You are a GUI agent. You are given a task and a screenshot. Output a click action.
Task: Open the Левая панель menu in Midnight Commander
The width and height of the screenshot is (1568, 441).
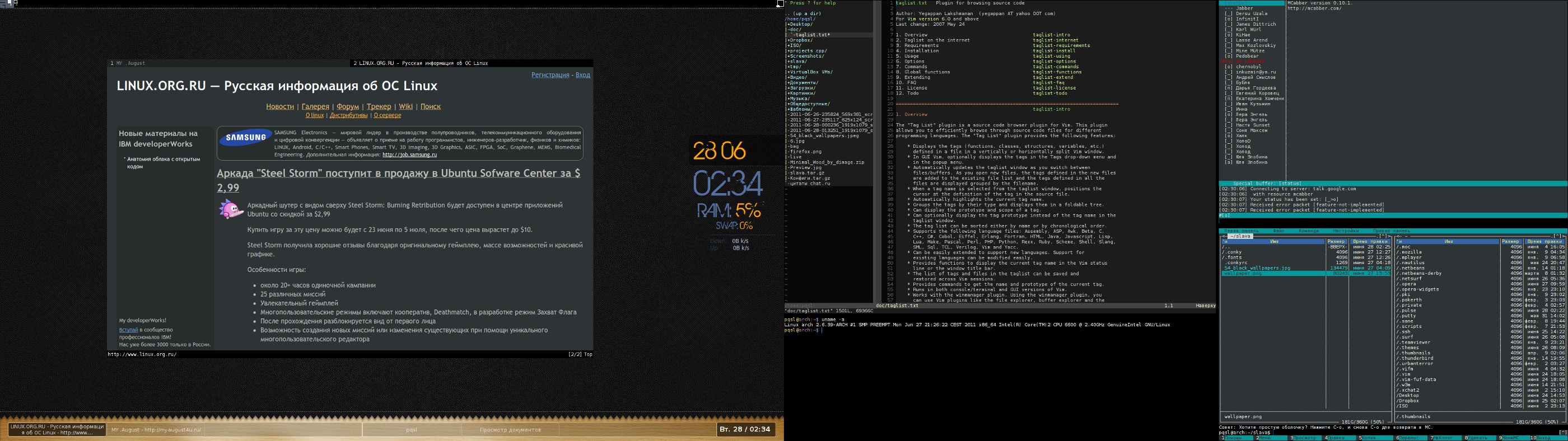pyautogui.click(x=1242, y=231)
